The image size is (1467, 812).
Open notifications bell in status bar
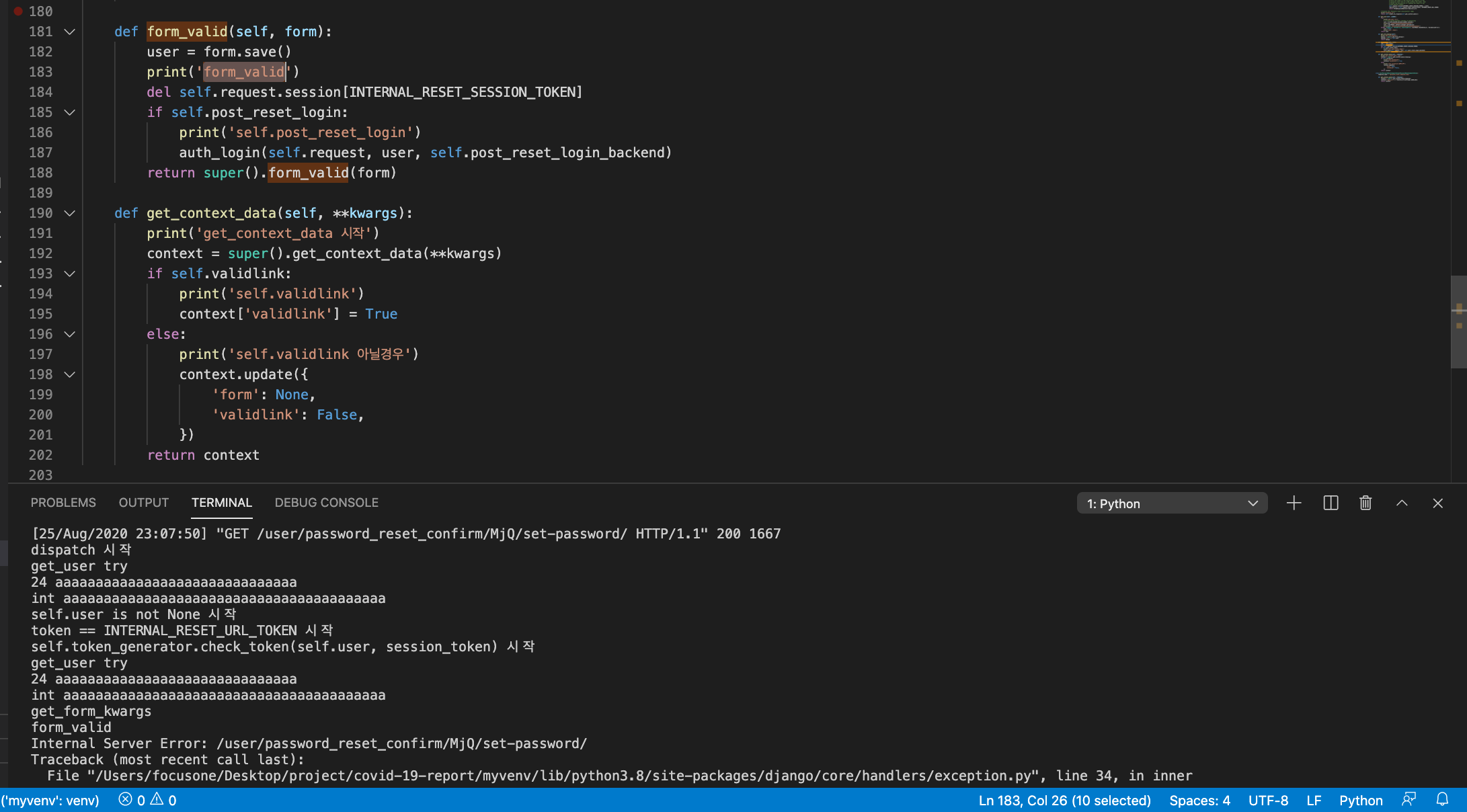[x=1442, y=800]
